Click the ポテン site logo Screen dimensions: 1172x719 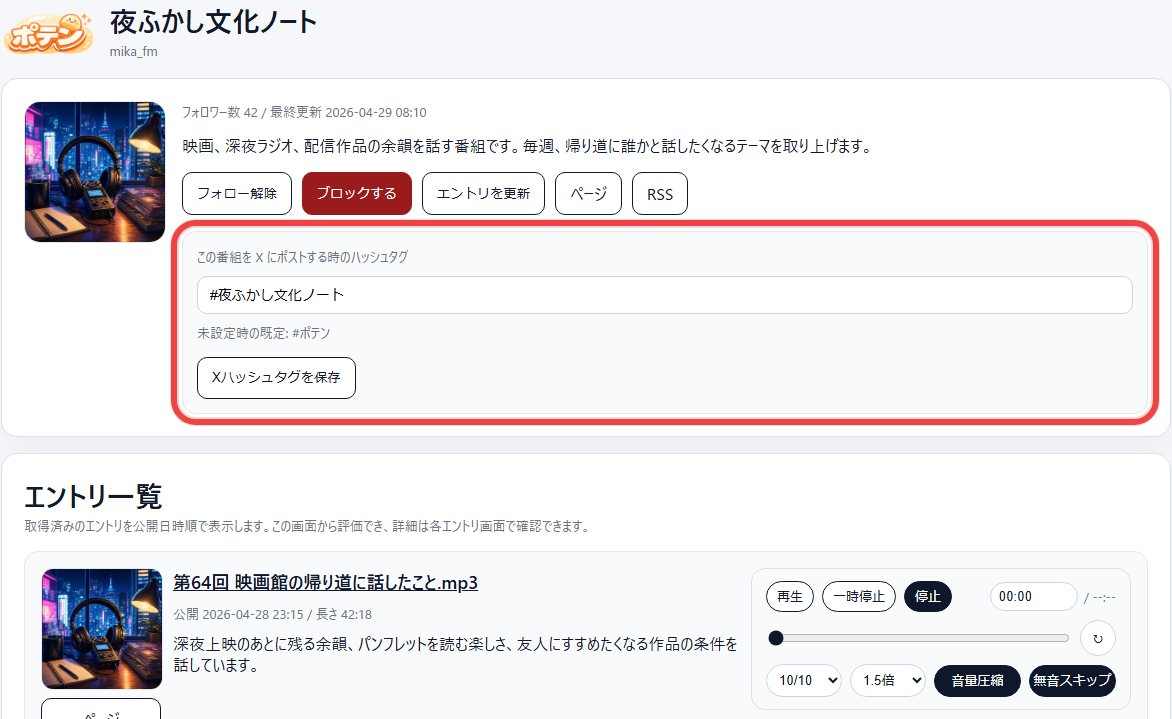point(49,33)
